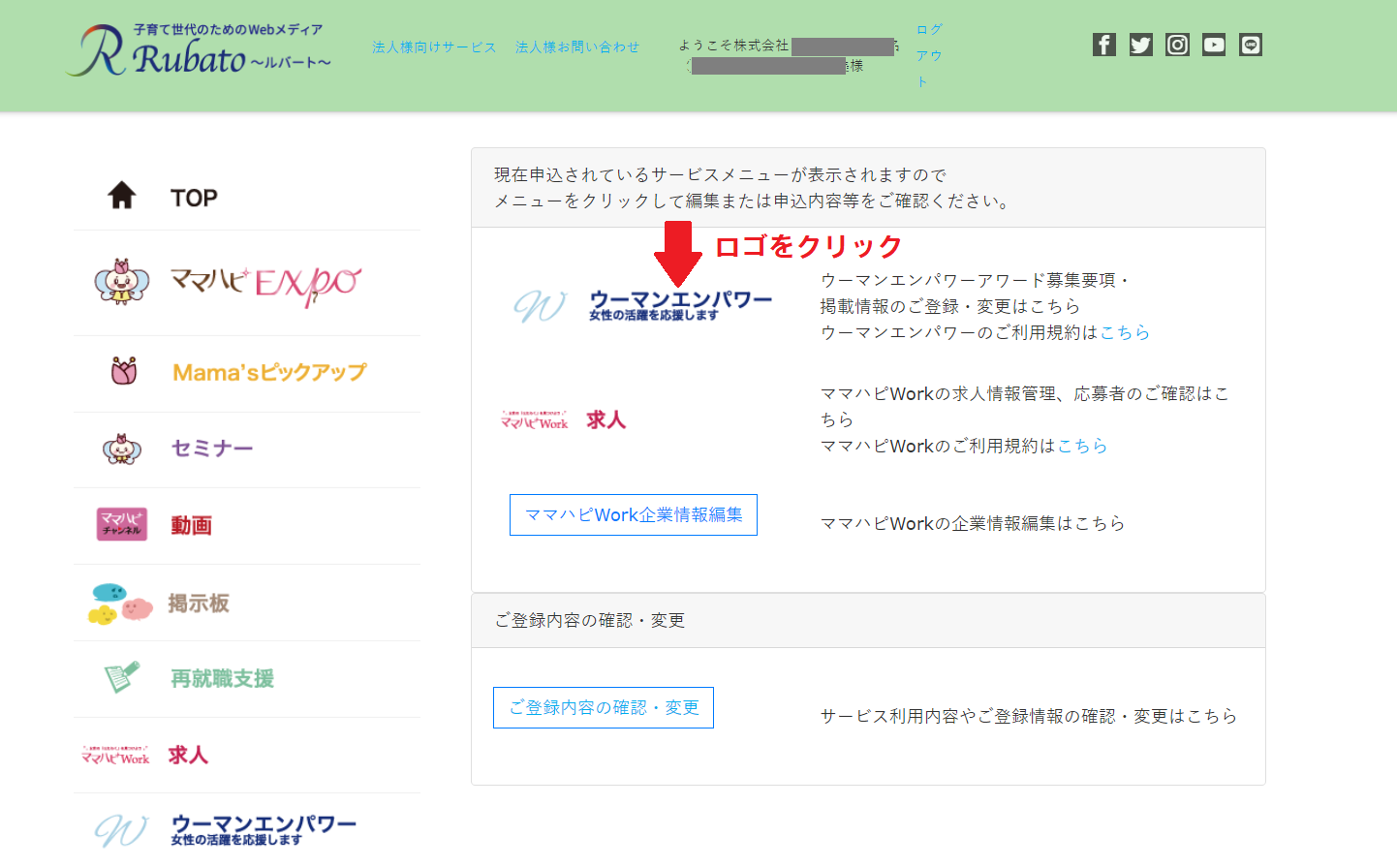This screenshot has width=1397, height=868.
Task: Click 'ご登録内容の確認・変更' section heading
Action: point(590,620)
